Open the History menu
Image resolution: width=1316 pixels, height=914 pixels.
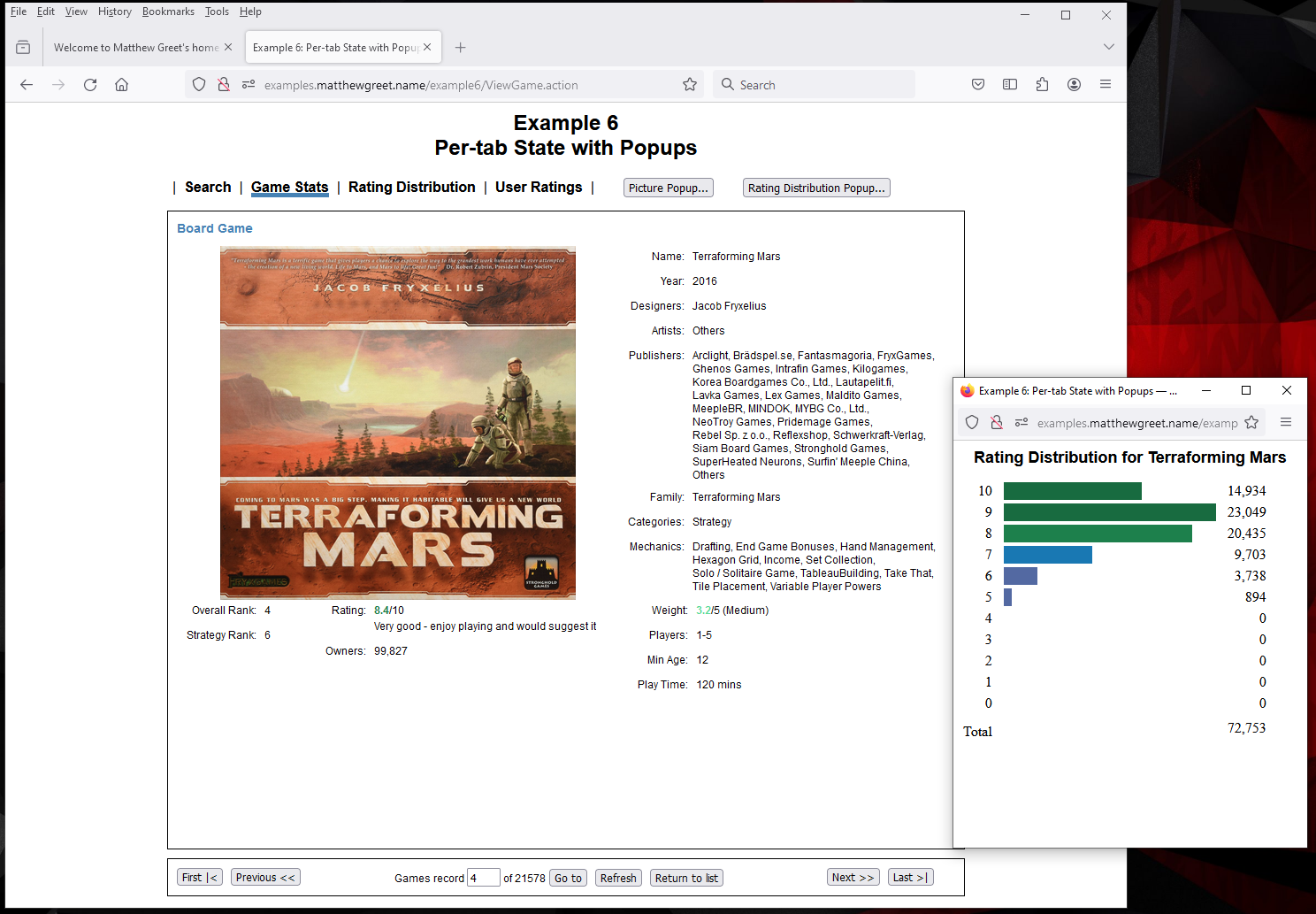pyautogui.click(x=114, y=12)
